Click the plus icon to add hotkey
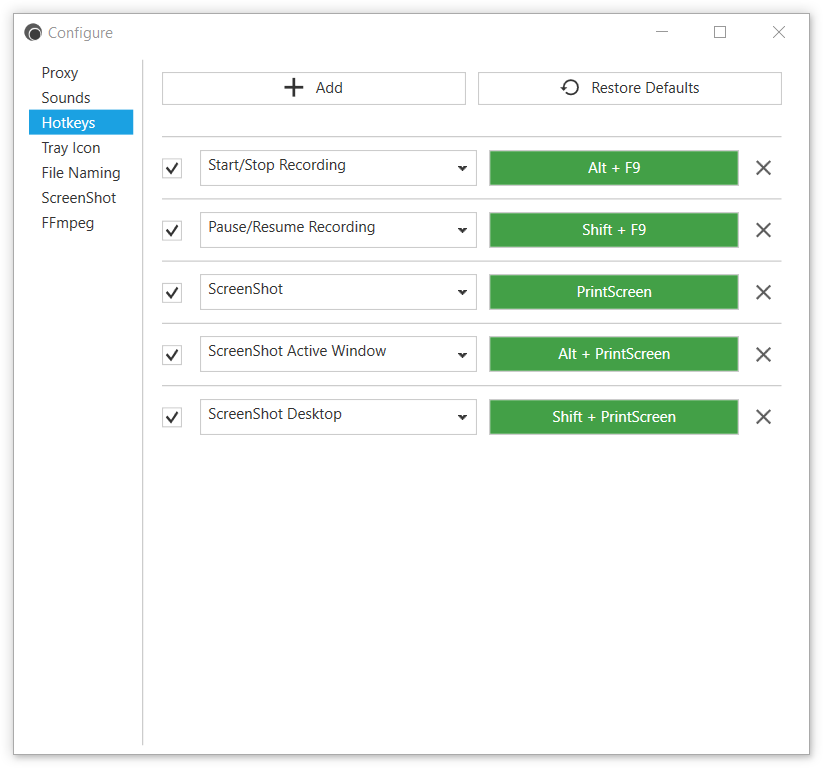823x768 pixels. point(294,88)
